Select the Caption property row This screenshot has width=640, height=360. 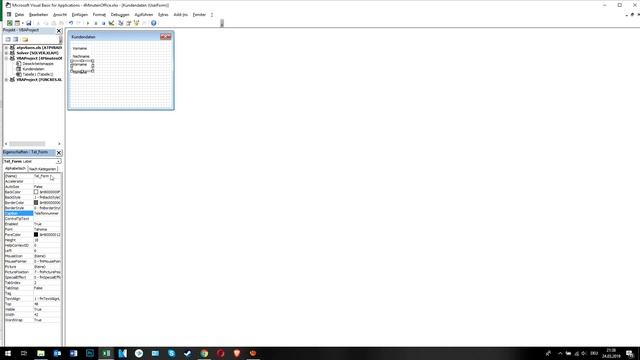33,213
